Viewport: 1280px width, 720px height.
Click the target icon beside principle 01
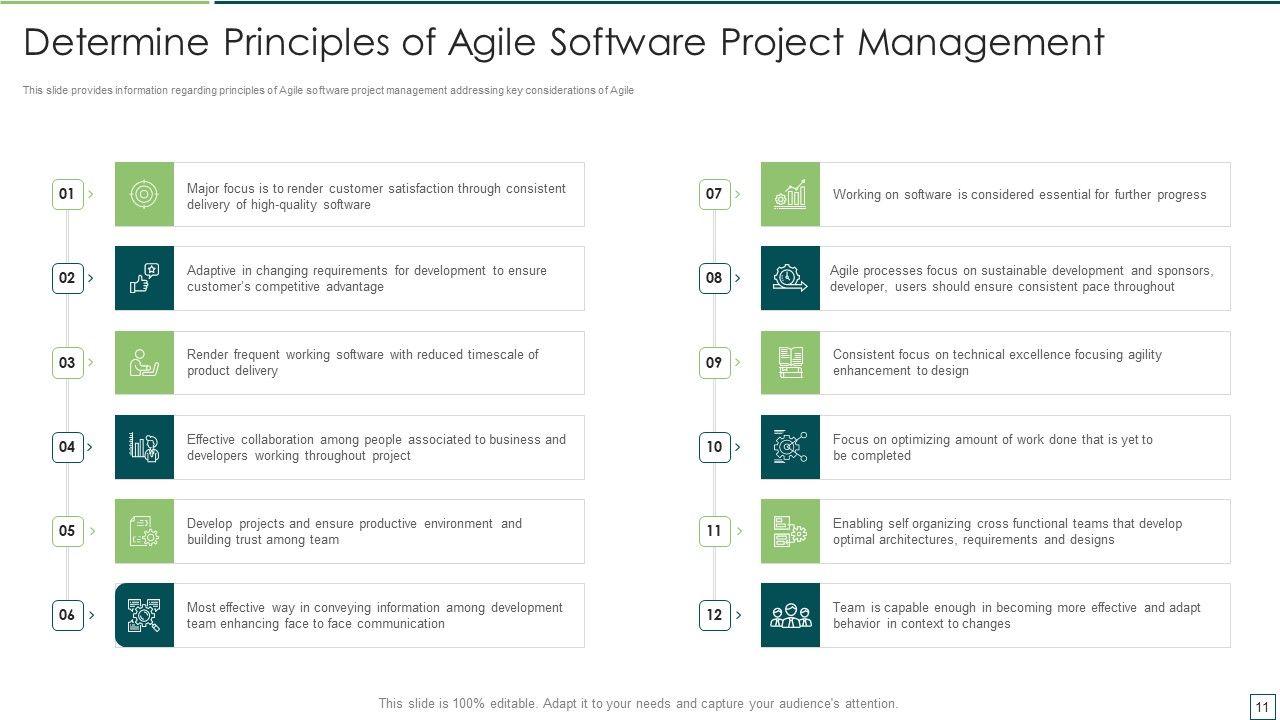144,194
